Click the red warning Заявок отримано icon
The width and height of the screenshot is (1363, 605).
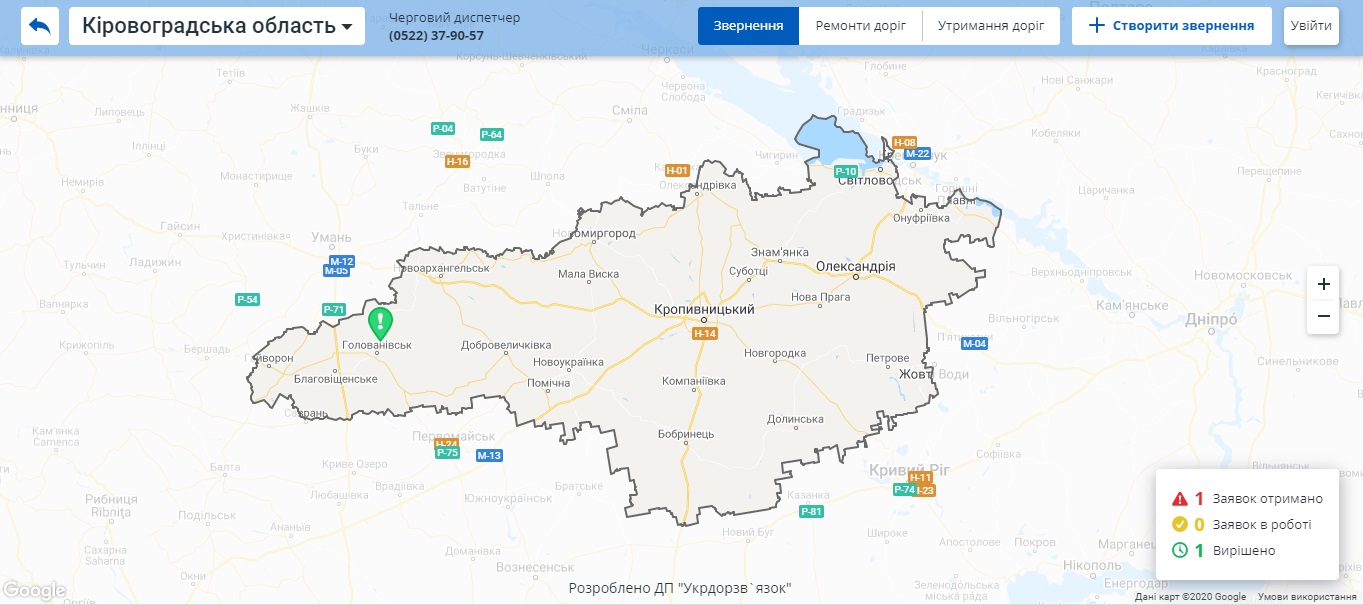click(1179, 498)
